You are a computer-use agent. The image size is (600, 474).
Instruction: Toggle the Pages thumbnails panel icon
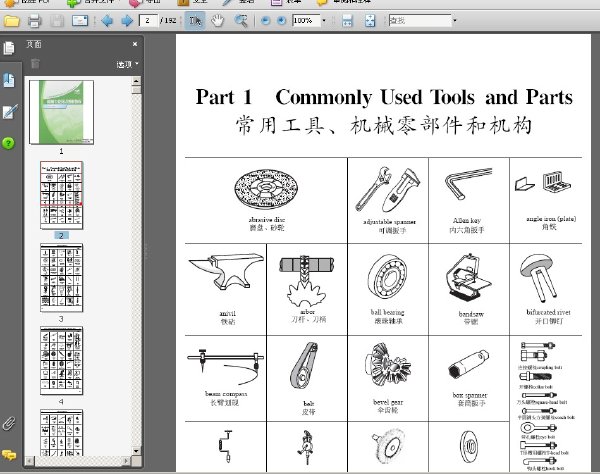8,48
